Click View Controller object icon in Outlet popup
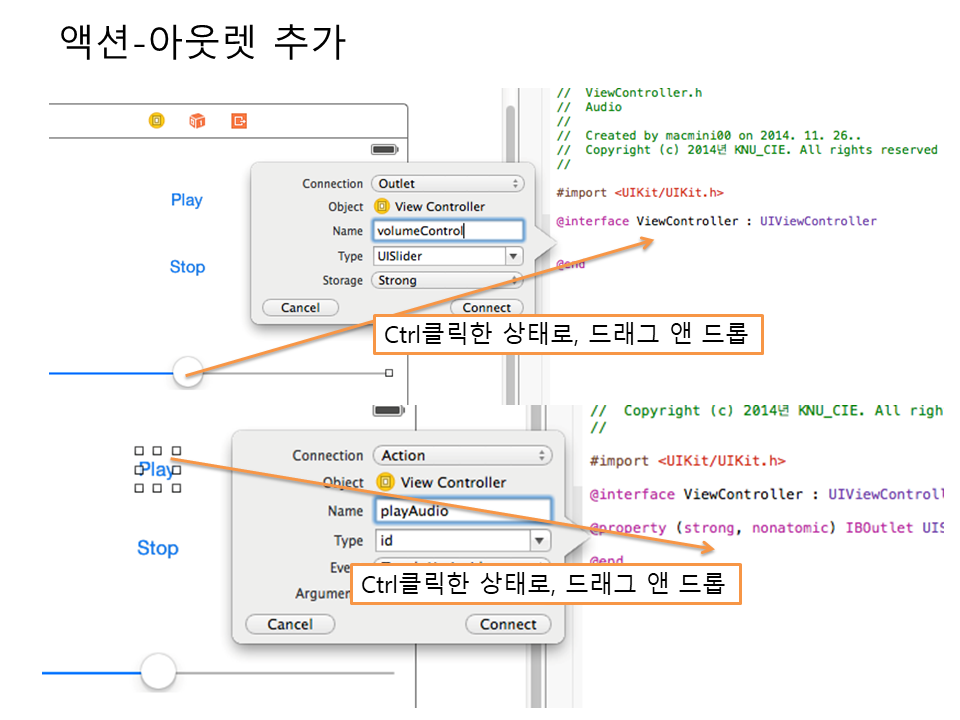Viewport: 960px width, 720px height. pos(382,207)
